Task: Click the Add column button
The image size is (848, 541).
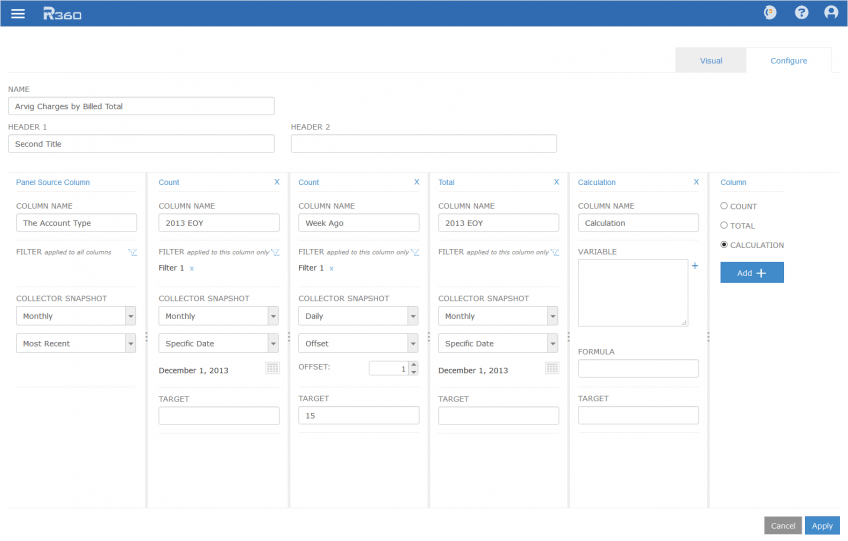Action: pos(752,273)
